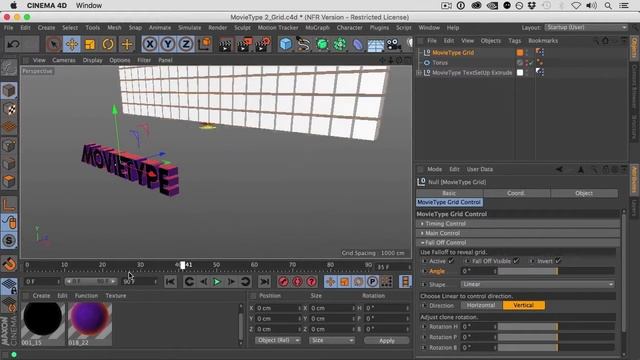The height and width of the screenshot is (360, 640).
Task: Render the active view clapper icon
Action: pyautogui.click(x=225, y=44)
